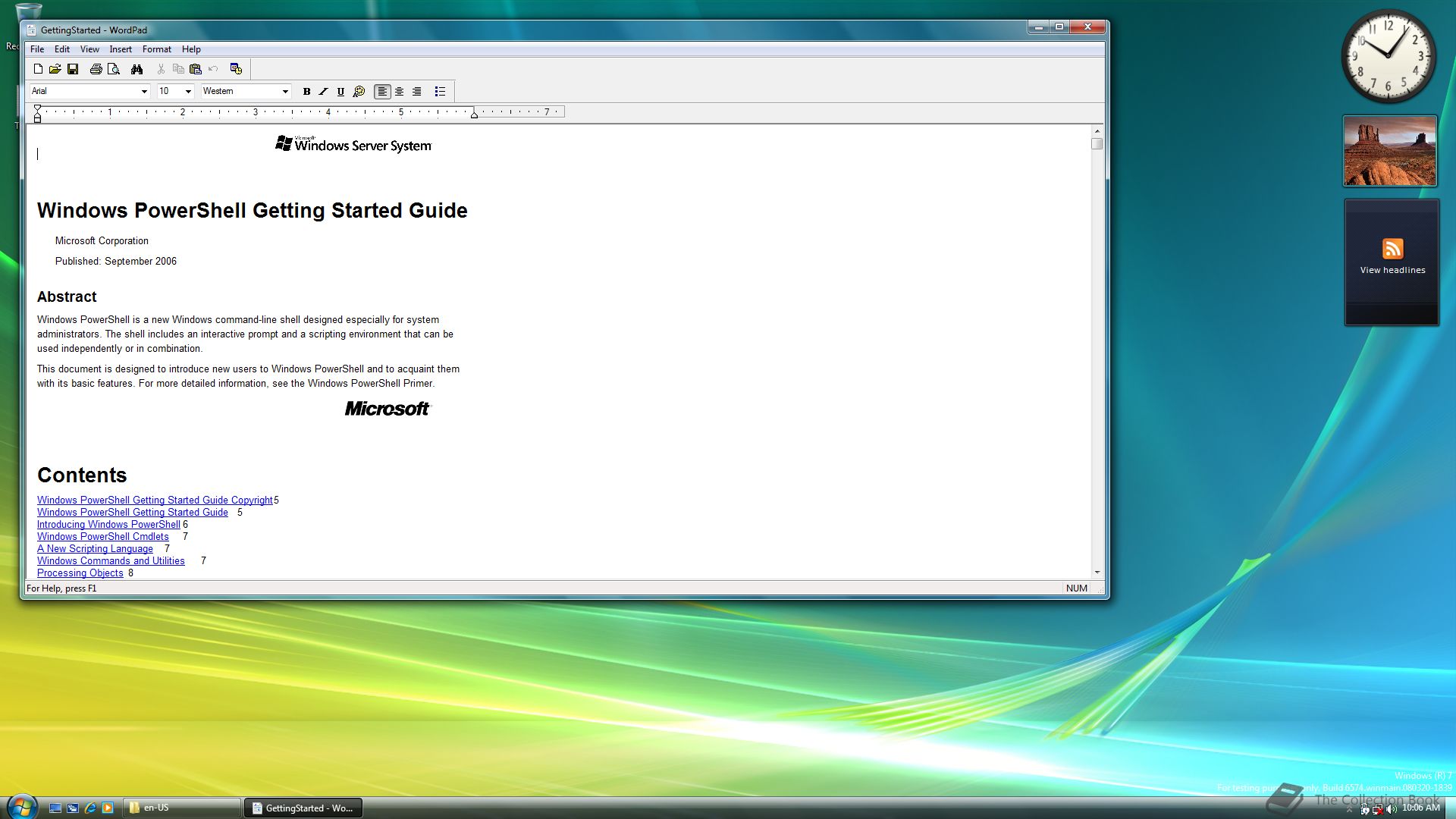The height and width of the screenshot is (819, 1456).
Task: Click Show Desktop in Quick Launch
Action: (x=55, y=808)
